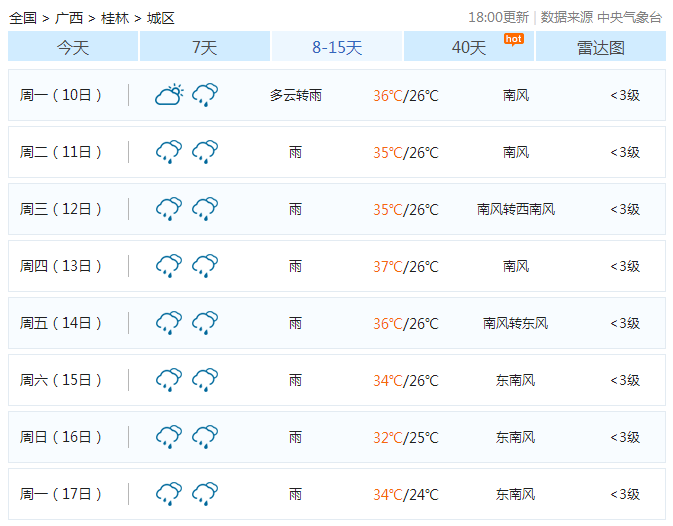Screen dimensions: 673x526
Task: Click the partly cloudy icon for 周一 10日
Action: tap(169, 94)
